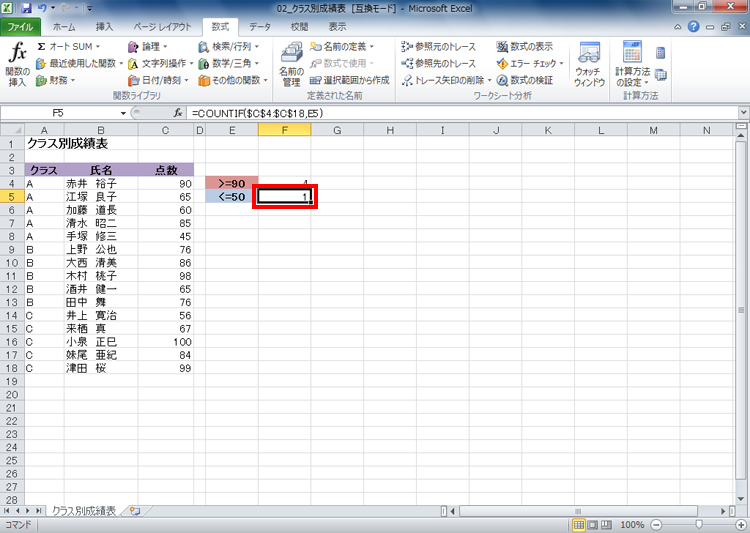Trace Dependents (参照先のトレース)
Image resolution: width=750 pixels, height=533 pixels.
tap(439, 63)
